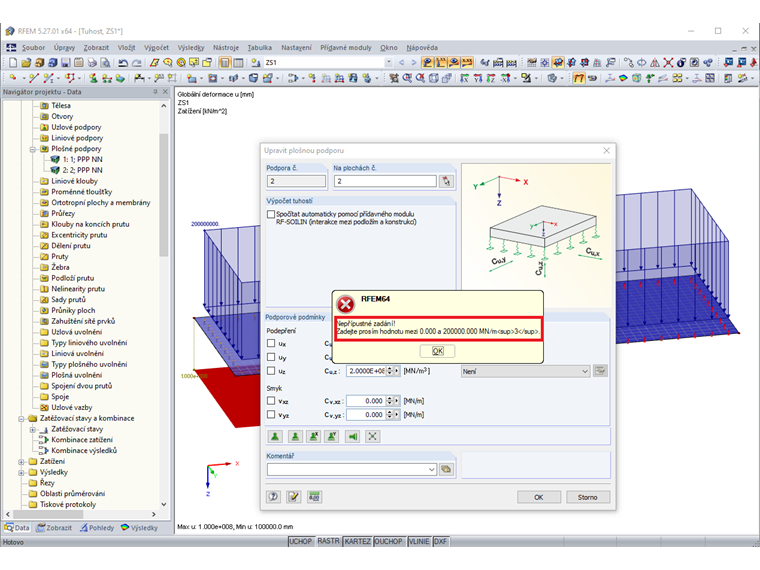Click the help question mark dialog icon
The height and width of the screenshot is (570, 760).
(274, 497)
